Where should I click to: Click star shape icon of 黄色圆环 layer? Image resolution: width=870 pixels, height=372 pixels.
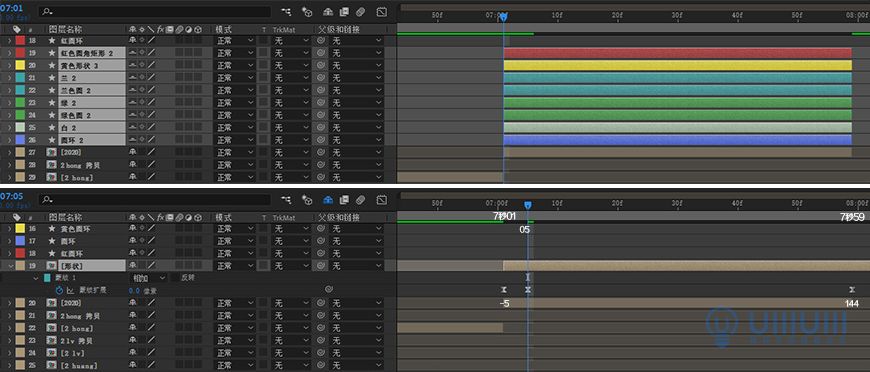52,229
